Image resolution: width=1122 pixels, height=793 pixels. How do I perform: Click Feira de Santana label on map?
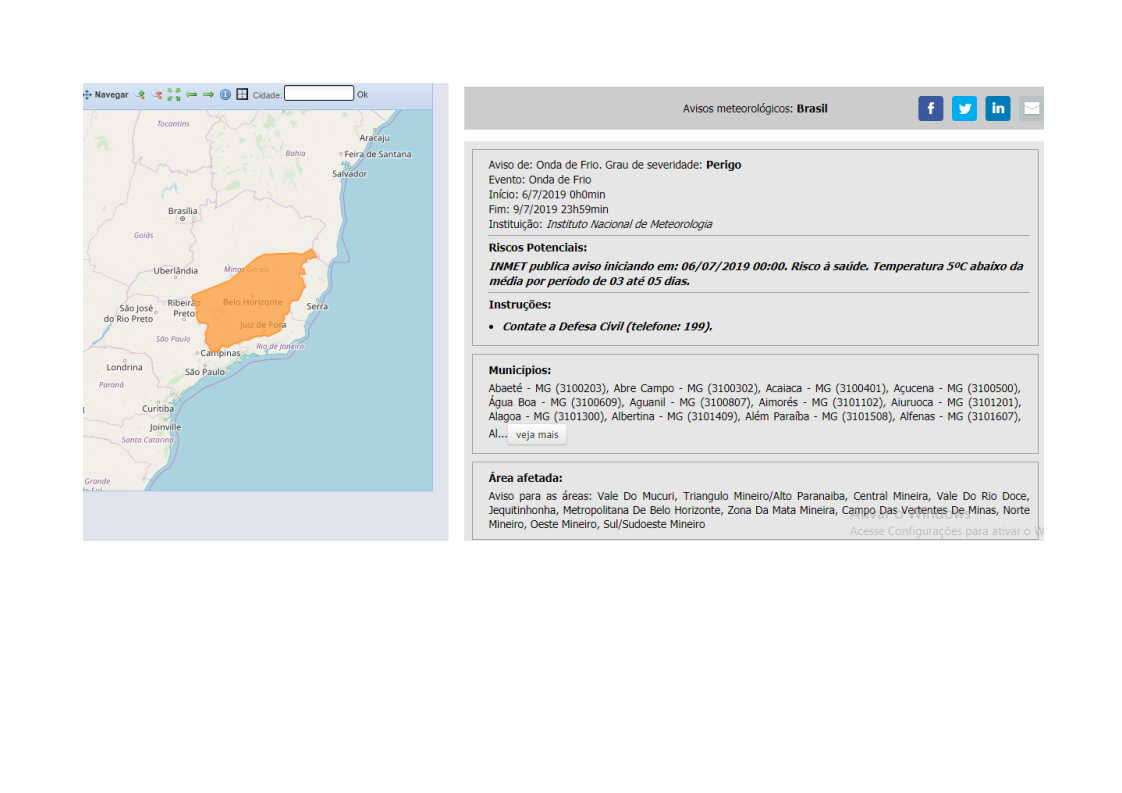(377, 154)
